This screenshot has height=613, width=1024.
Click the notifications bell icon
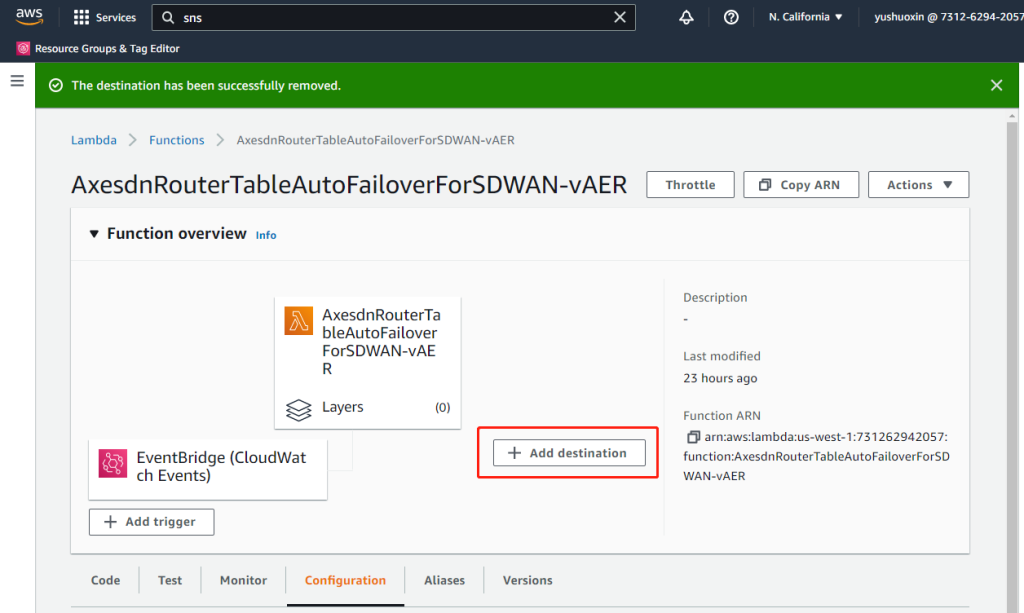pos(686,17)
